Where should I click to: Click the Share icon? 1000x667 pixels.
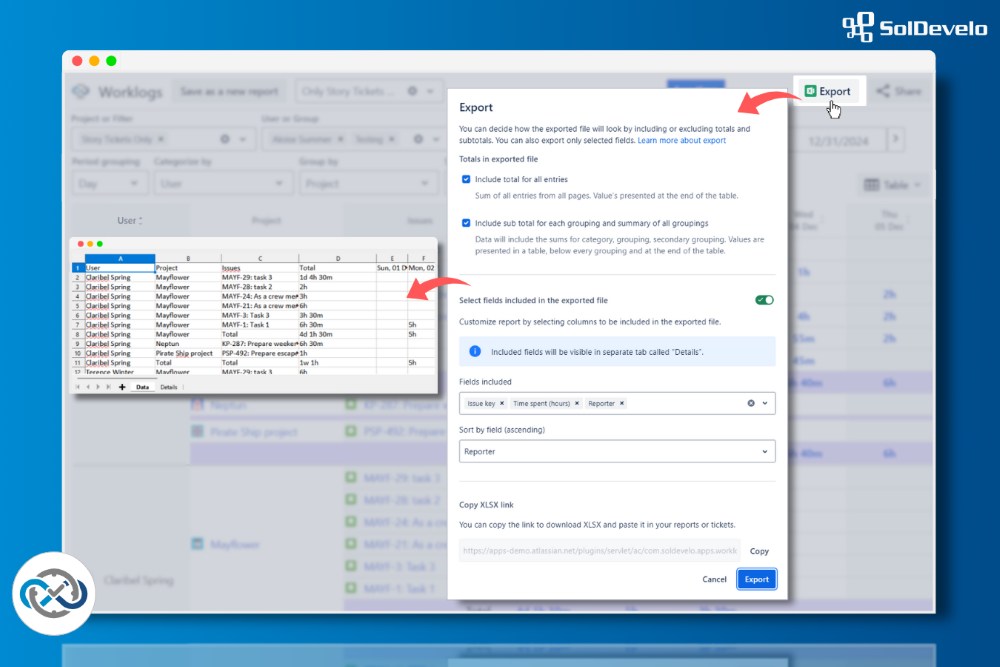[883, 91]
